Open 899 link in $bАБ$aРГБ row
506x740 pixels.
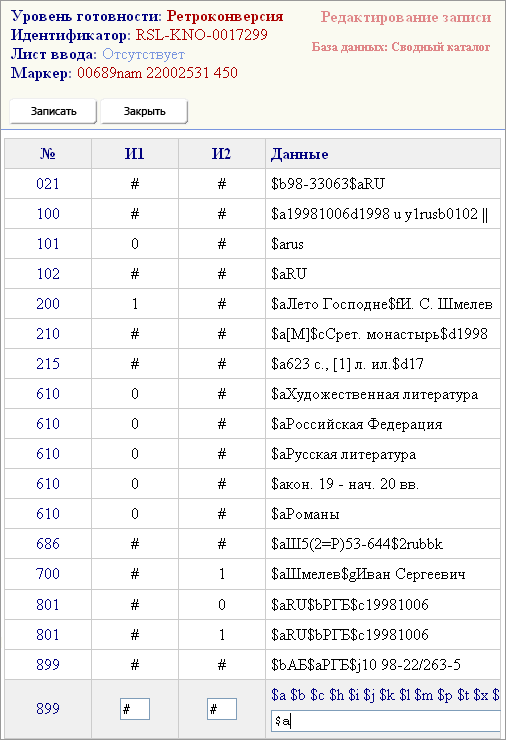click(48, 664)
